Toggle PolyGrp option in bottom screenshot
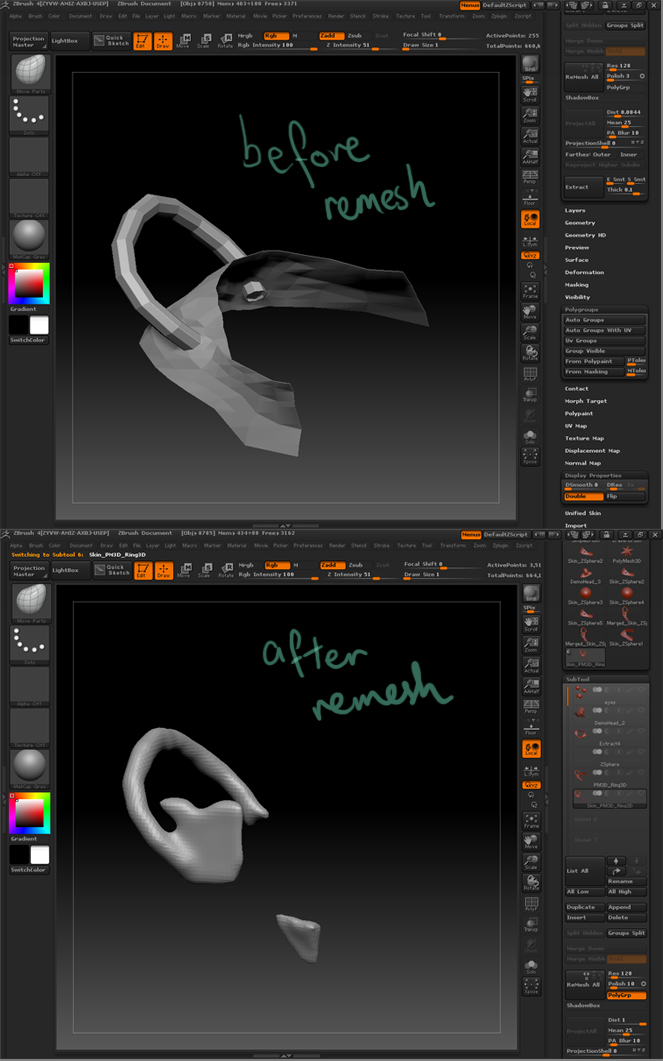Image resolution: width=663 pixels, height=1061 pixels. (x=626, y=995)
